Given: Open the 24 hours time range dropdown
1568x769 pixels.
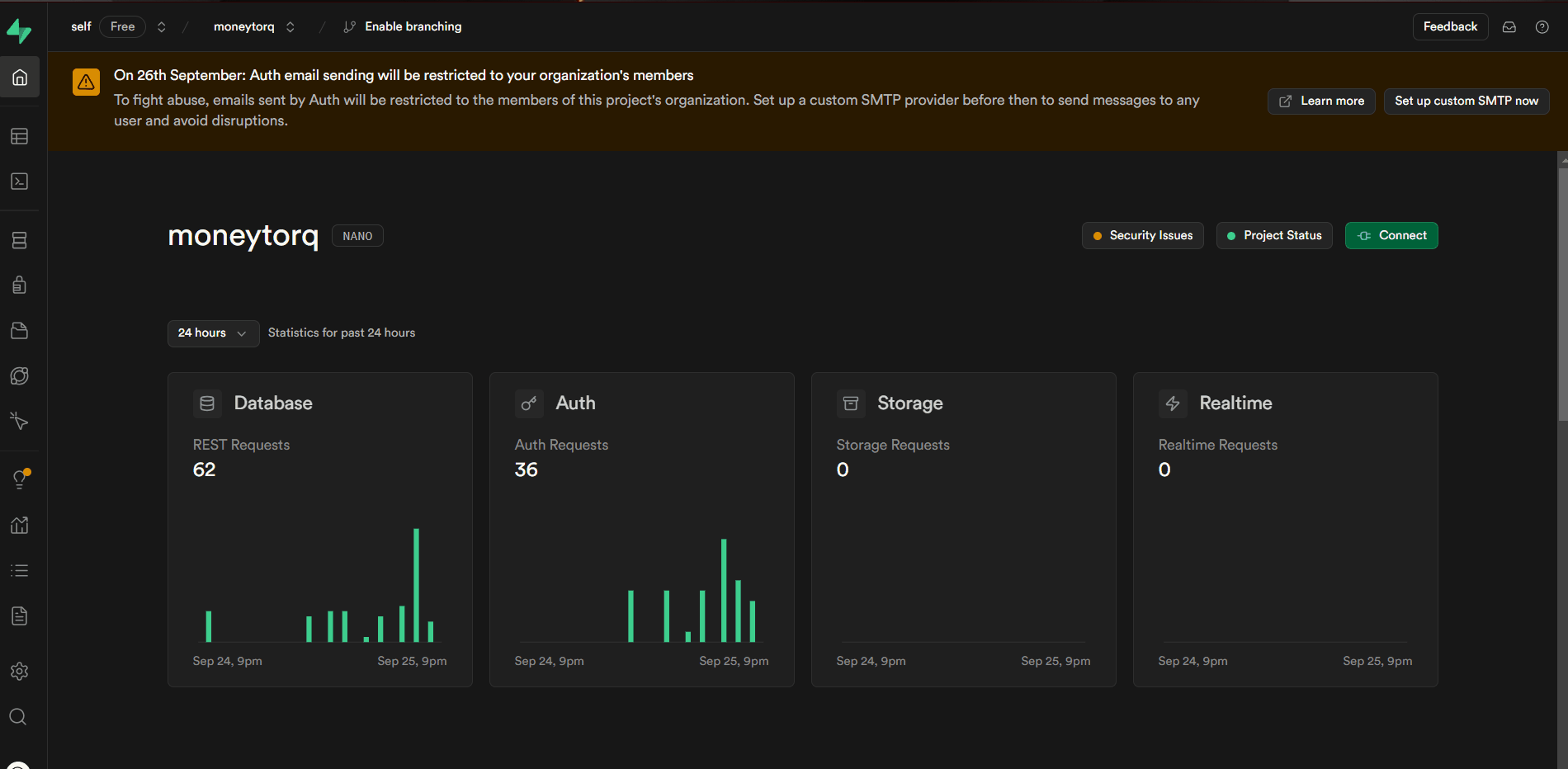Looking at the screenshot, I should click(213, 333).
